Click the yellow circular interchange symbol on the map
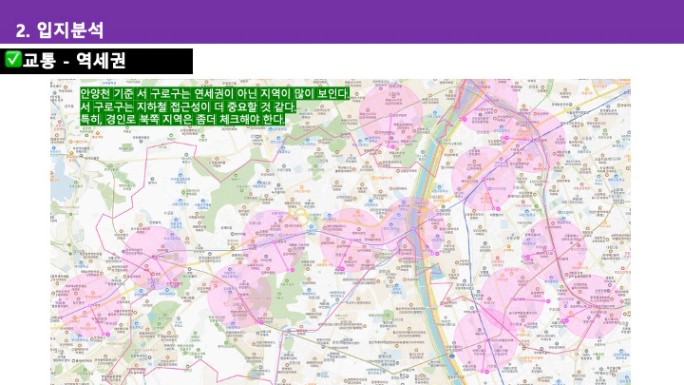 pos(301,214)
